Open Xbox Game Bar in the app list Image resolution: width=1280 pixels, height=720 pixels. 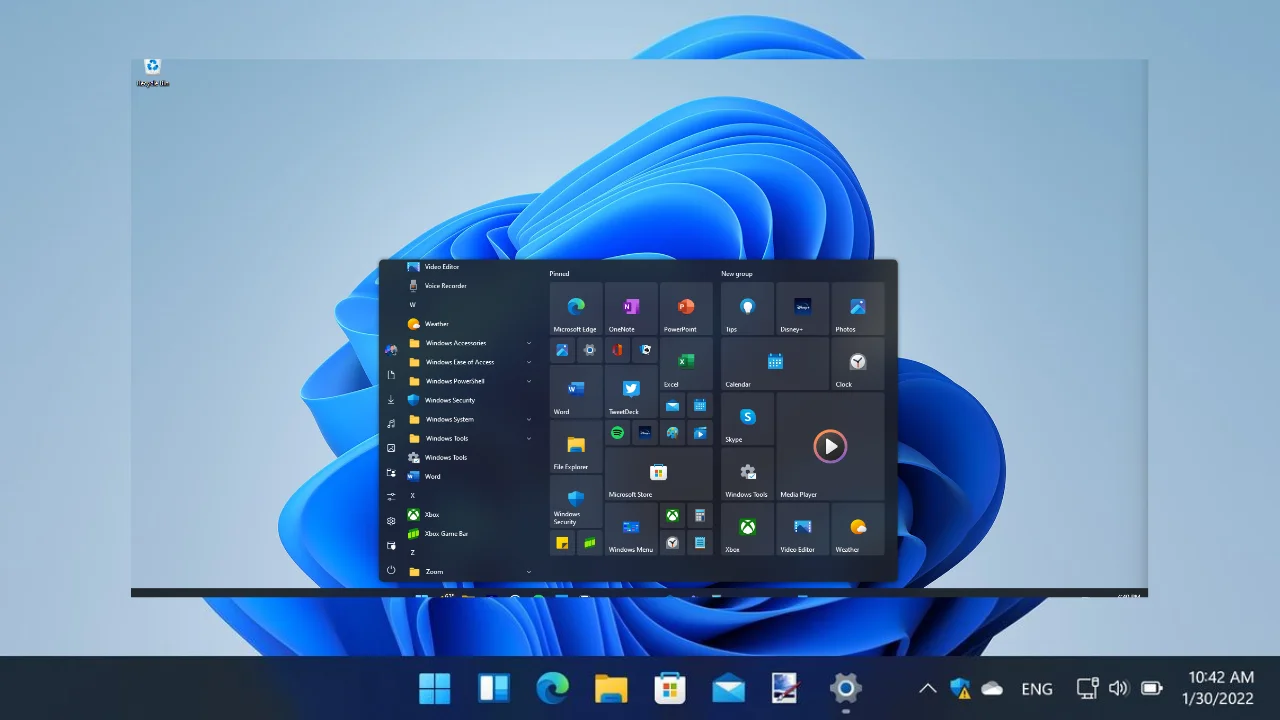pyautogui.click(x=470, y=533)
